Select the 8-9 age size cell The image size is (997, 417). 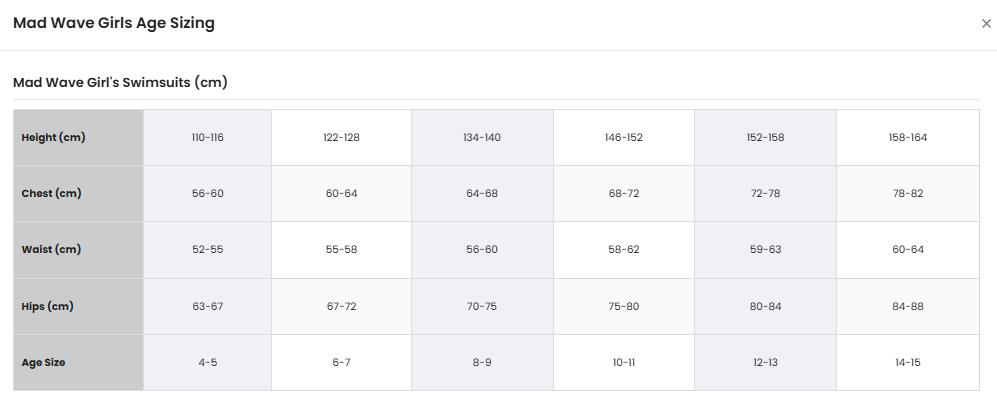[482, 362]
